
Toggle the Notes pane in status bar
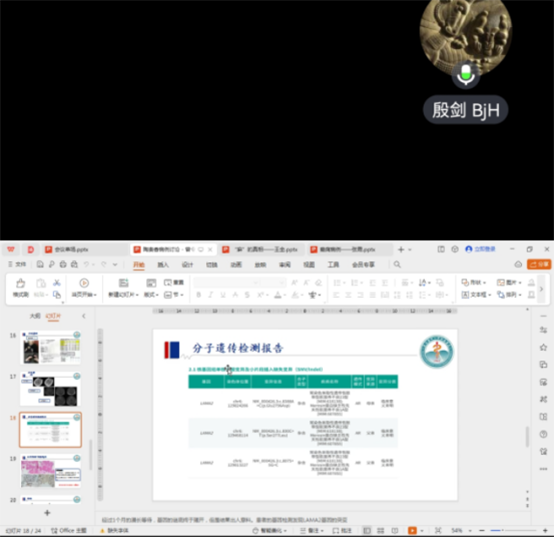point(311,530)
